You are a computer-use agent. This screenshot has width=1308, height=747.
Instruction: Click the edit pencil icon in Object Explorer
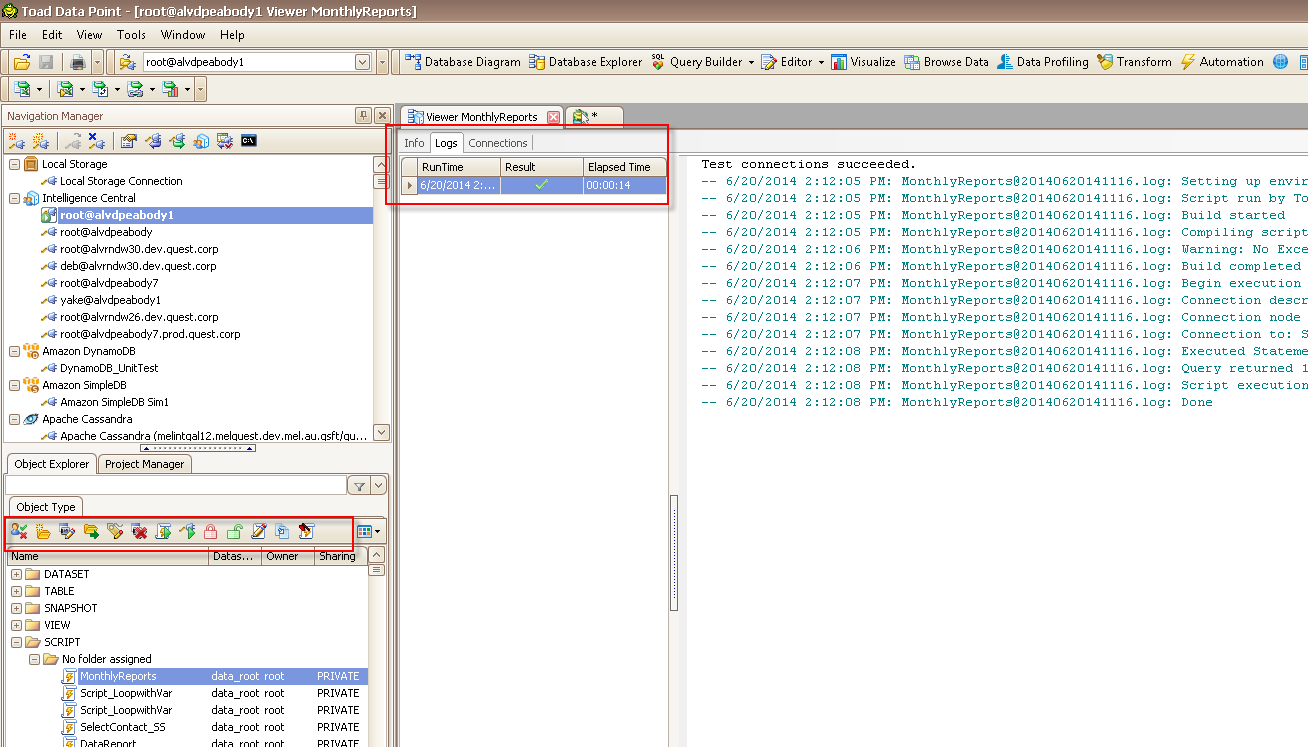pos(259,531)
